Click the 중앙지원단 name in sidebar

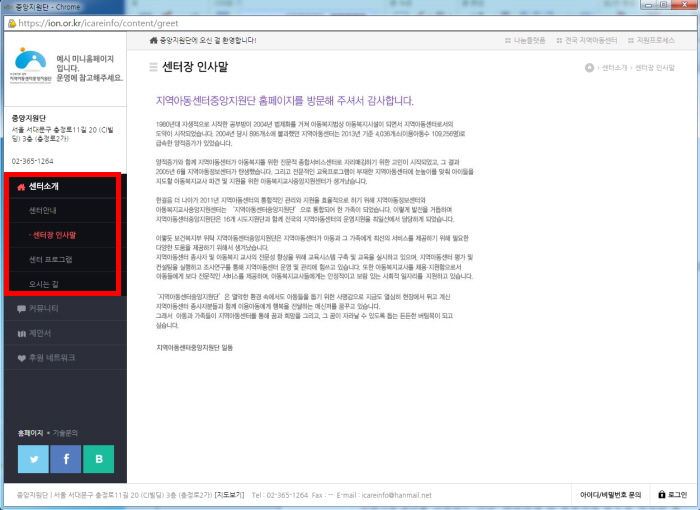(29, 118)
